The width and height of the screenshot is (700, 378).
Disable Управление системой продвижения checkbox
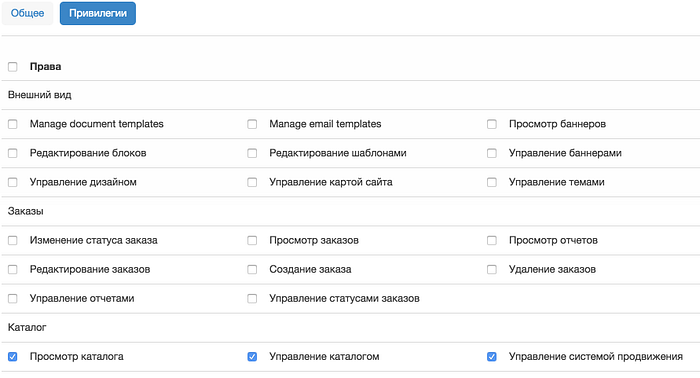tap(492, 357)
